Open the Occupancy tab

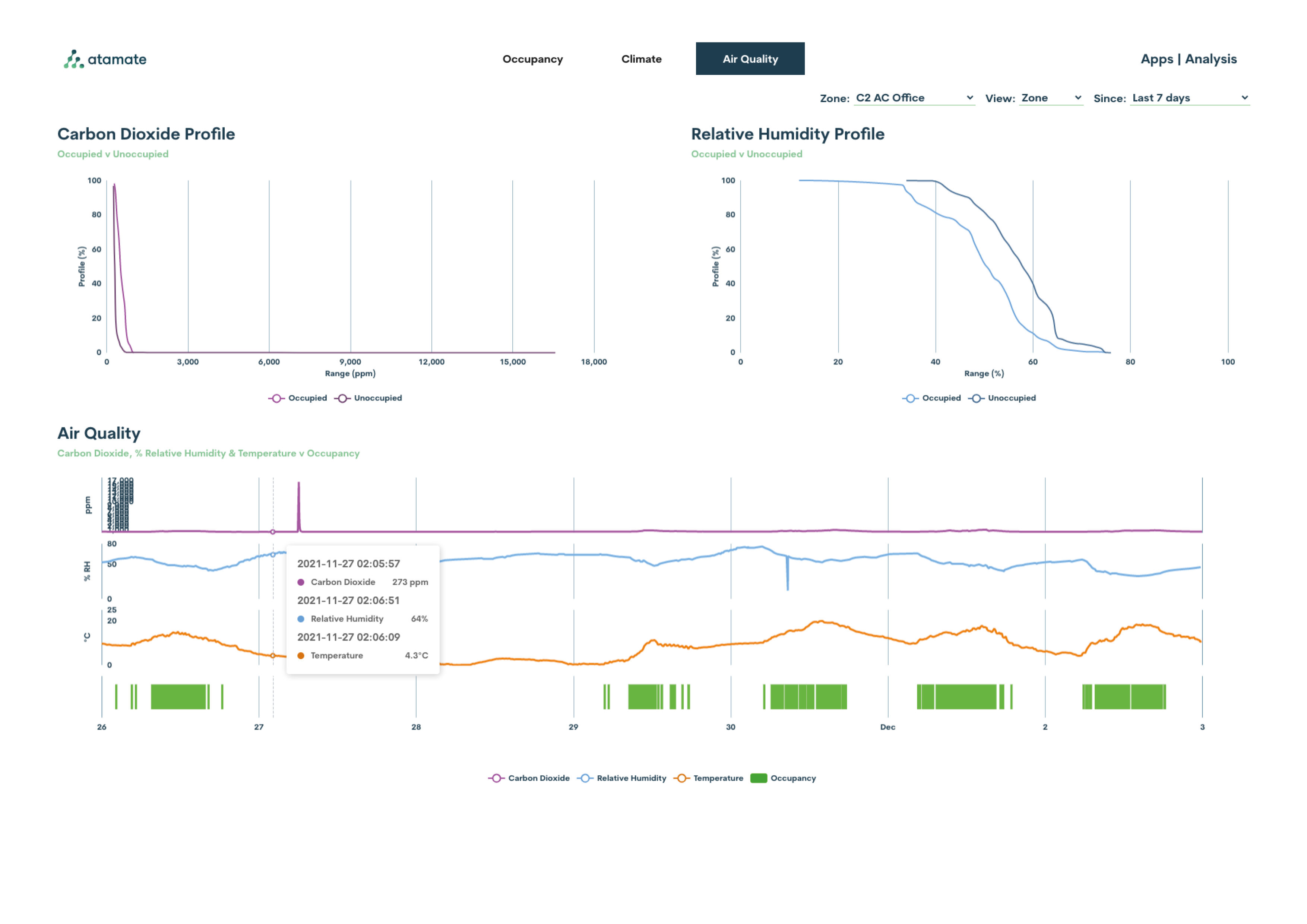tap(532, 59)
